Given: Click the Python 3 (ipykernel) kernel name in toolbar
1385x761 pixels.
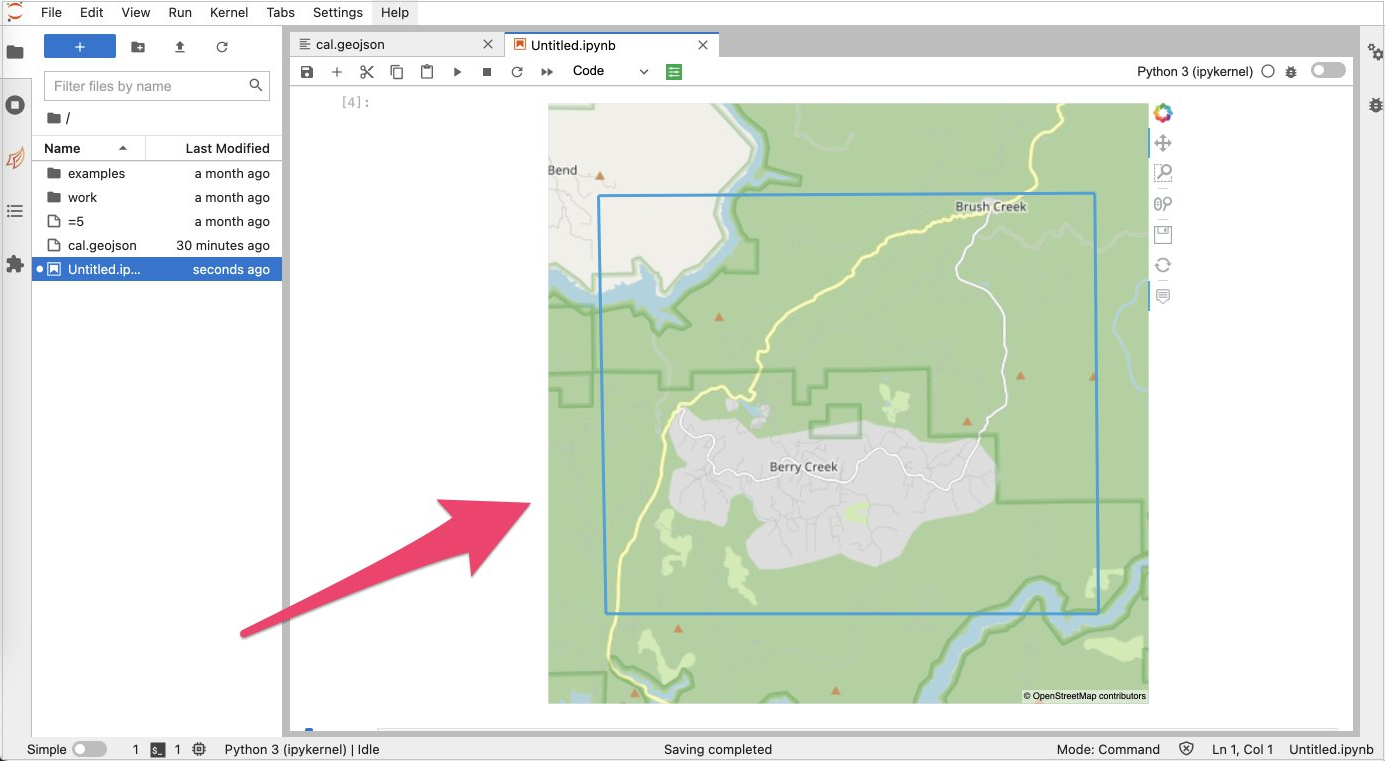Looking at the screenshot, I should coord(1195,72).
